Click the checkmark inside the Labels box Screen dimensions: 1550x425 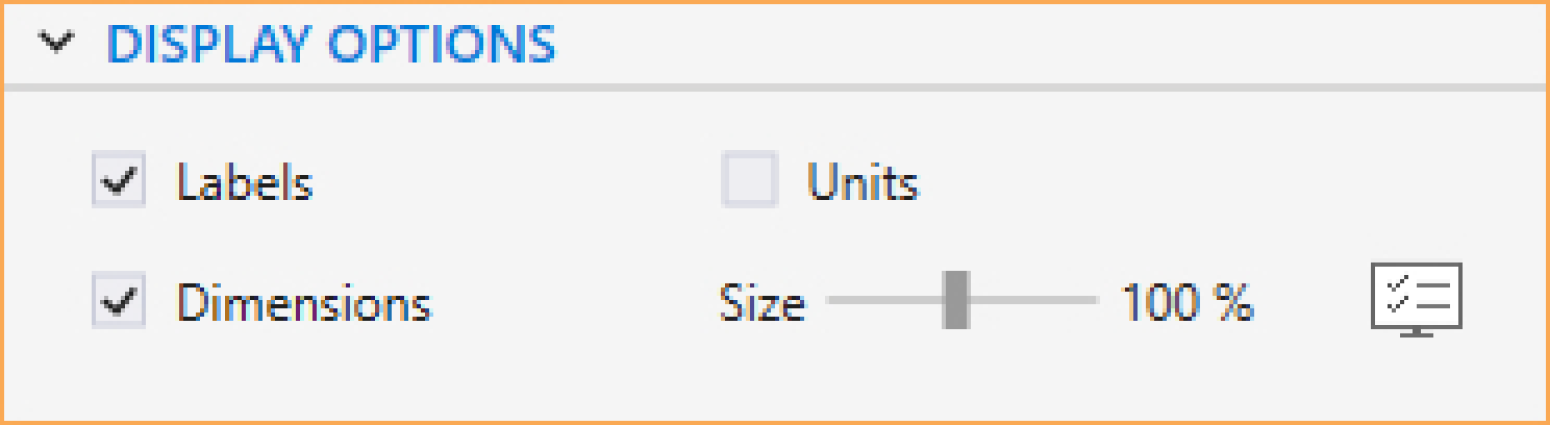click(119, 182)
